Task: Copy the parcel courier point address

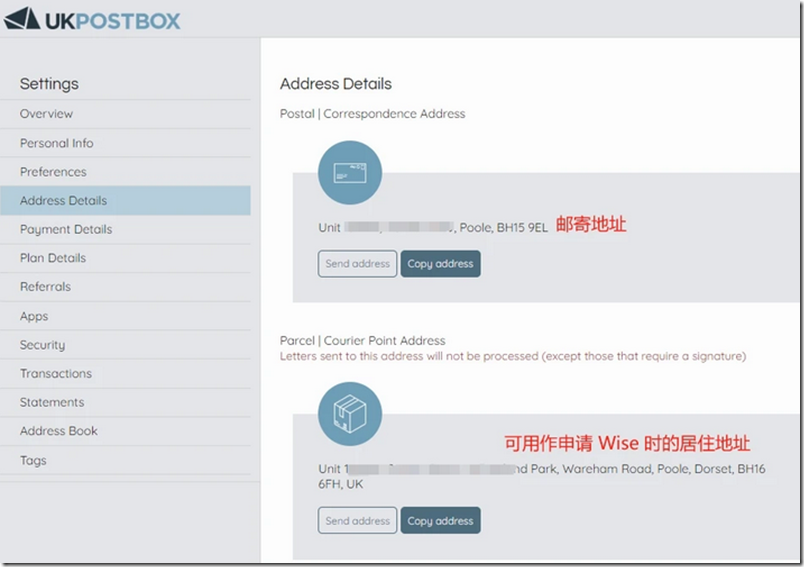Action: [x=440, y=521]
